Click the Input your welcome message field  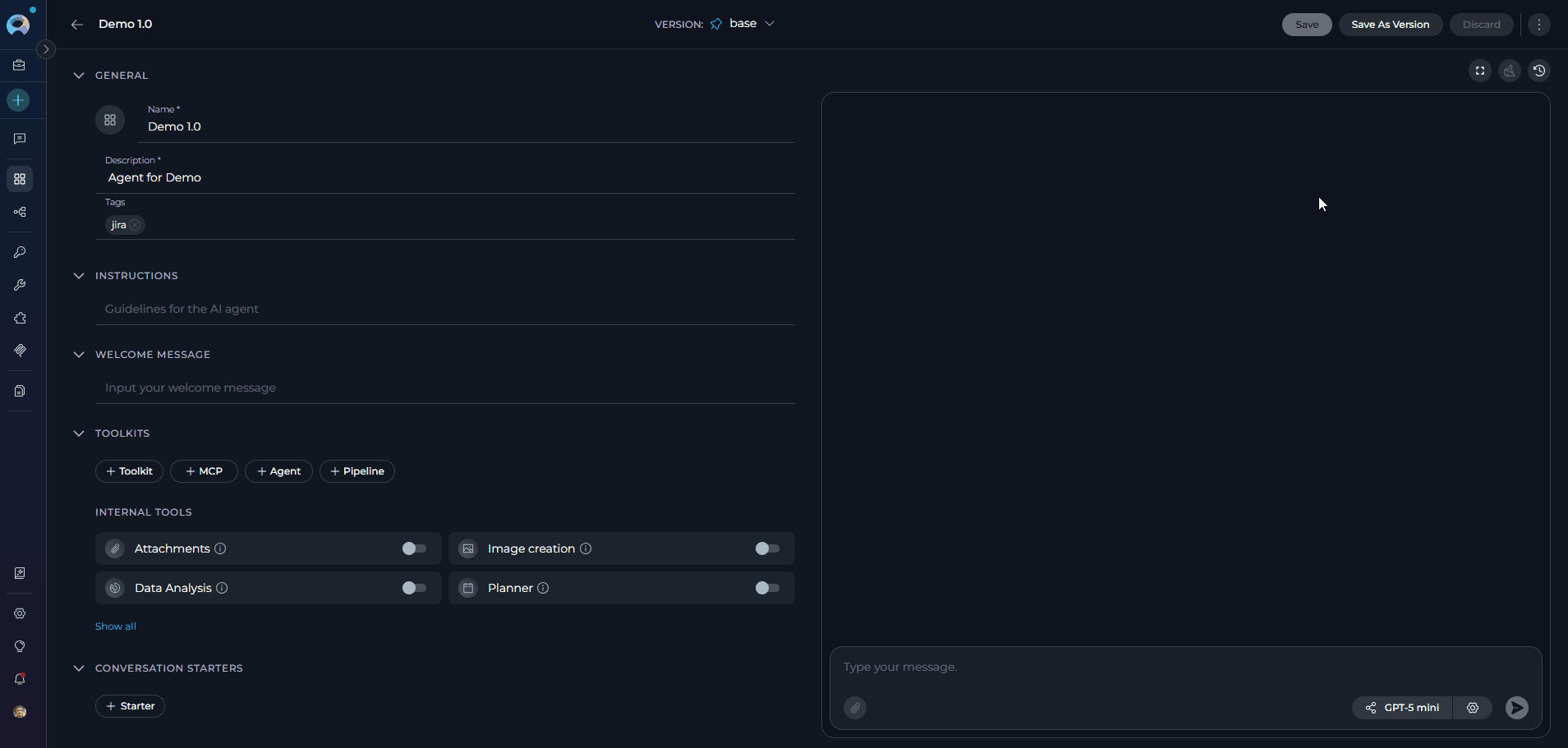(x=445, y=388)
